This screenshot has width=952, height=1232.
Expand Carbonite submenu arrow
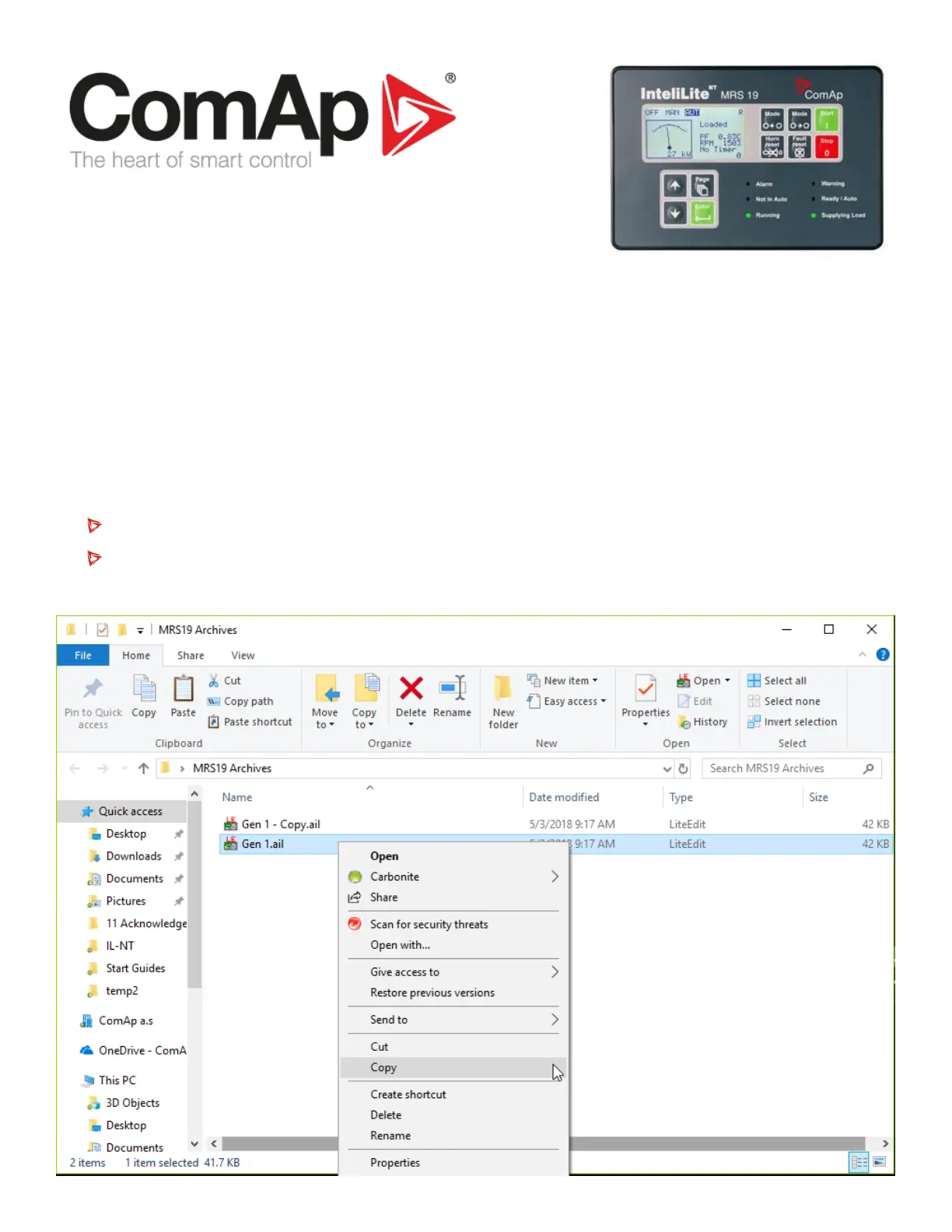(x=555, y=877)
